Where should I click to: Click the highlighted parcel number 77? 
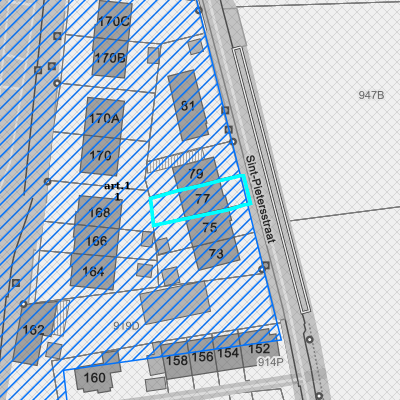coord(202,199)
